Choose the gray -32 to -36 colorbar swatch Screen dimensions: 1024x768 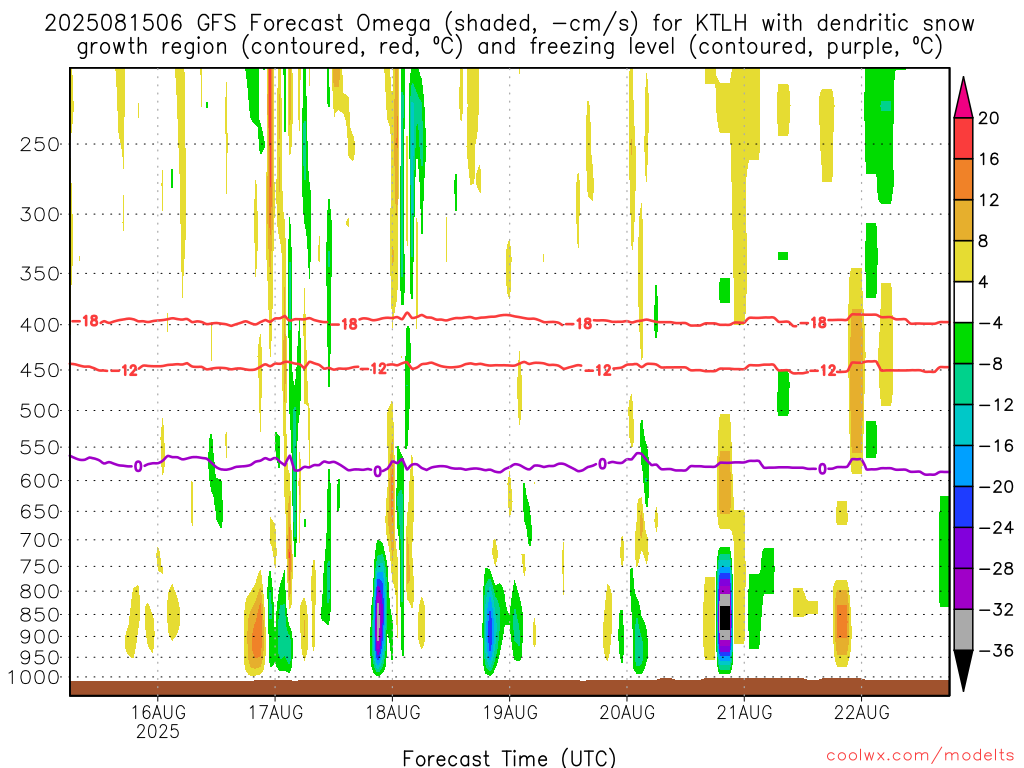point(963,630)
